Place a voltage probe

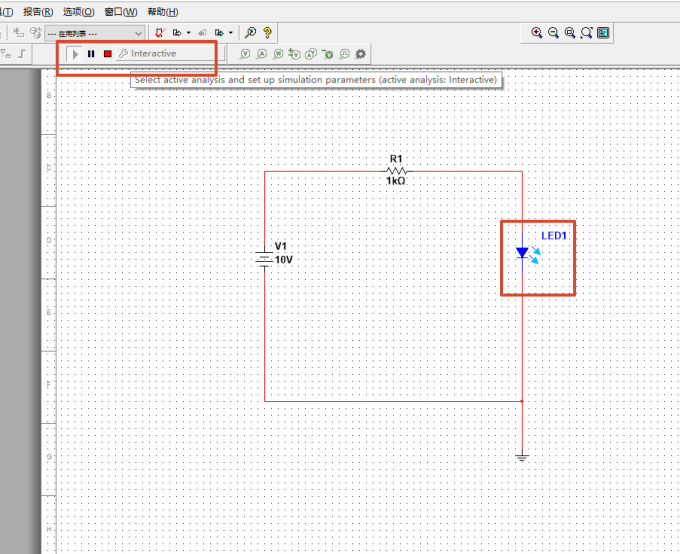coord(245,54)
